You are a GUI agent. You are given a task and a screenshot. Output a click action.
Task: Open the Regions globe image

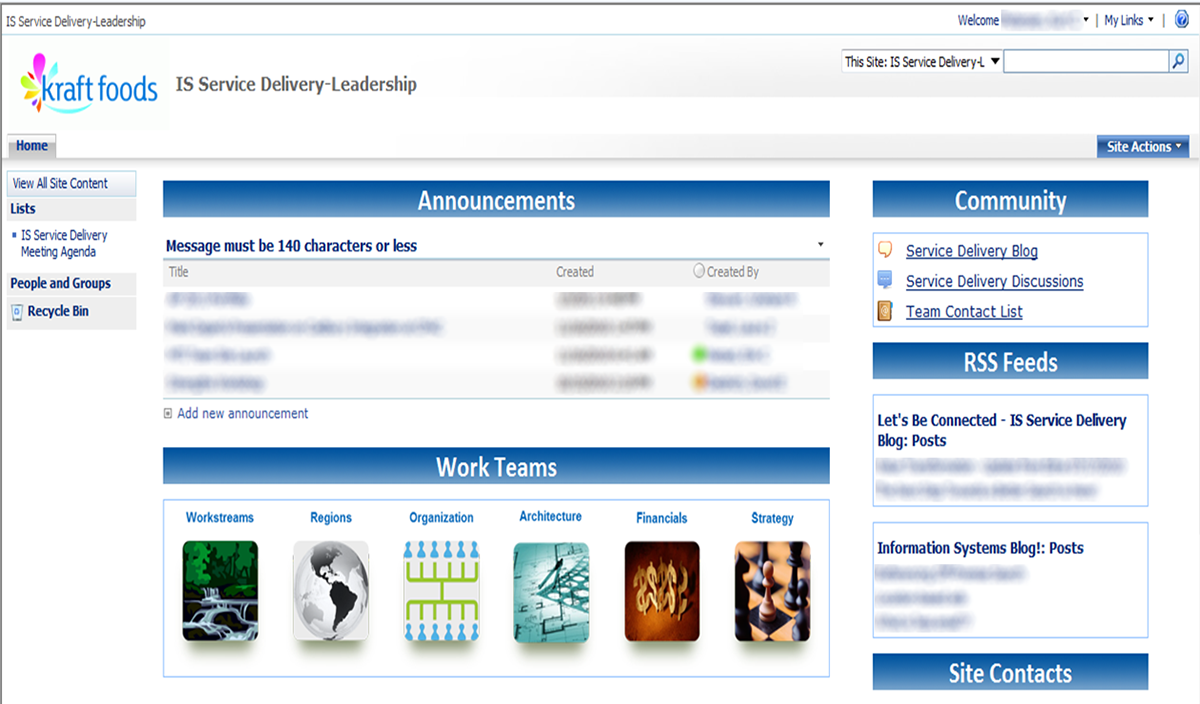click(330, 591)
